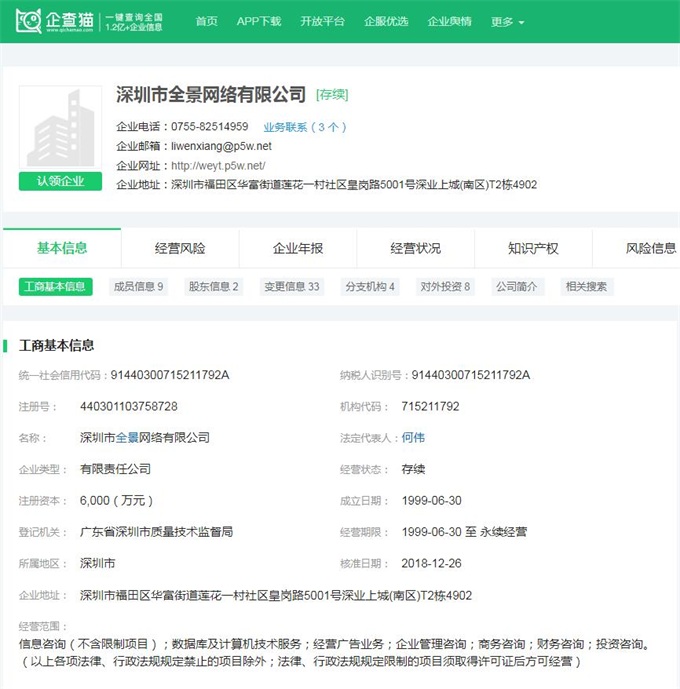Jump to 成员信息 9 section

click(x=138, y=287)
